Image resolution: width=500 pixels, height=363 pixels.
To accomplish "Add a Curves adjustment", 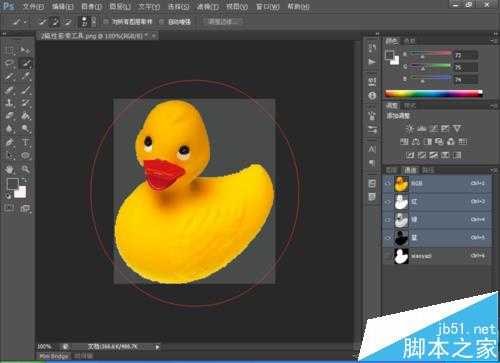I will click(x=433, y=129).
